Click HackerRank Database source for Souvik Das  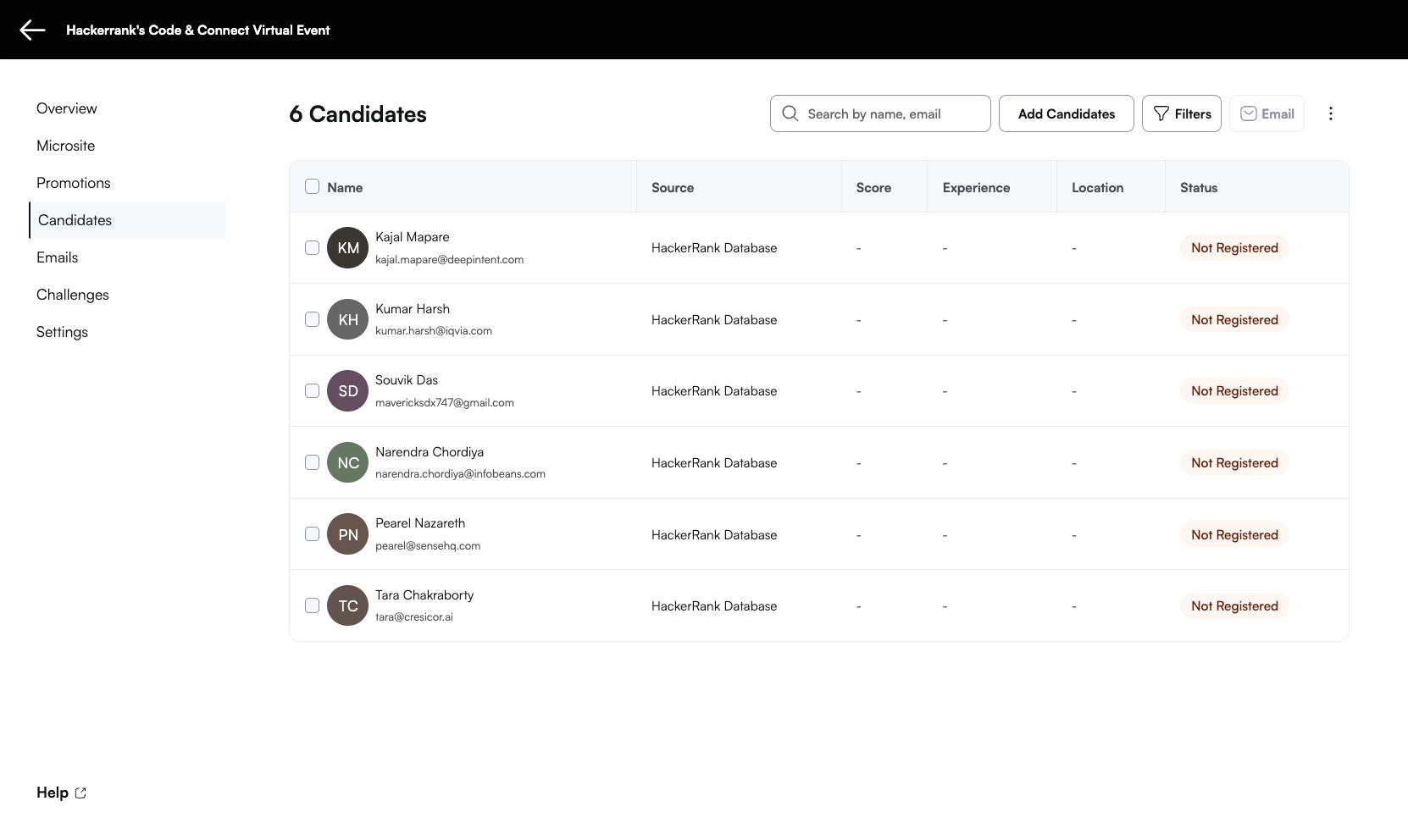coord(714,390)
